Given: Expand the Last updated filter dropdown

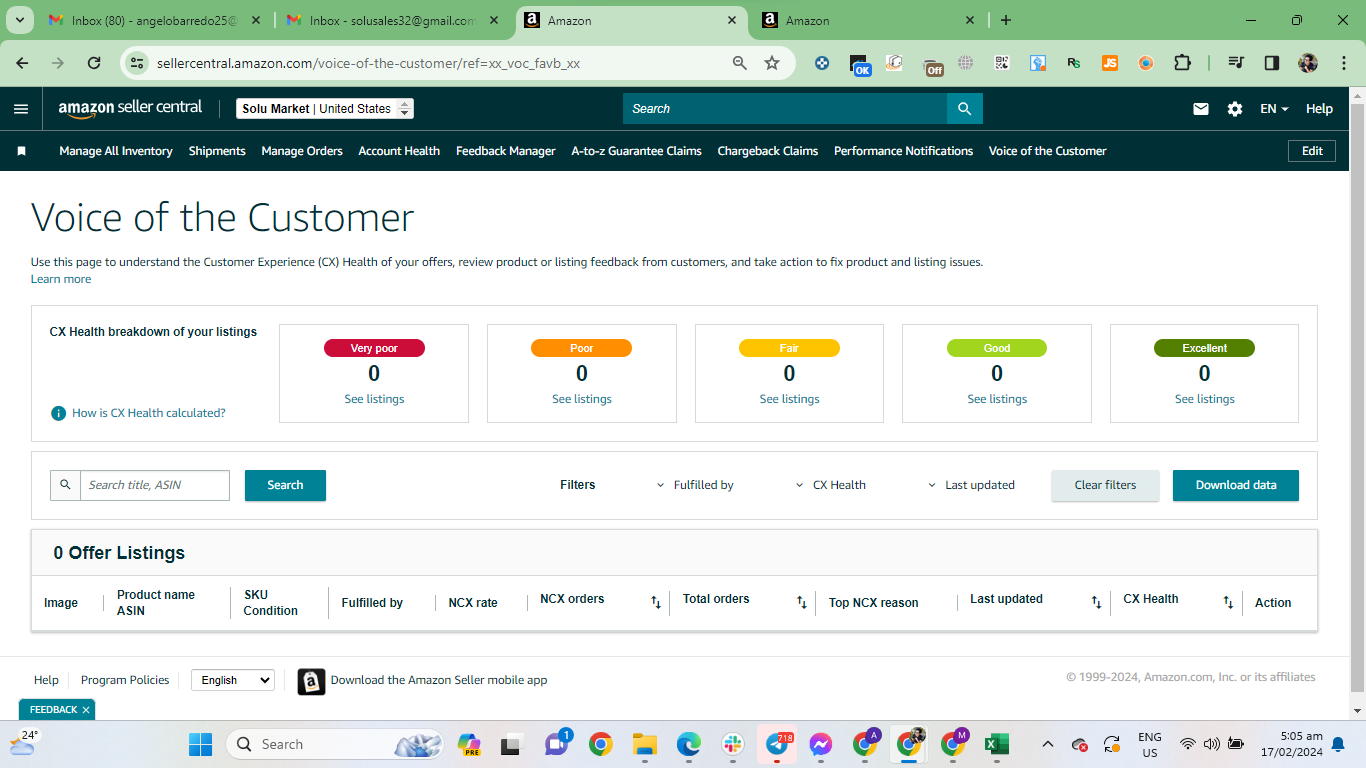Looking at the screenshot, I should [x=972, y=485].
